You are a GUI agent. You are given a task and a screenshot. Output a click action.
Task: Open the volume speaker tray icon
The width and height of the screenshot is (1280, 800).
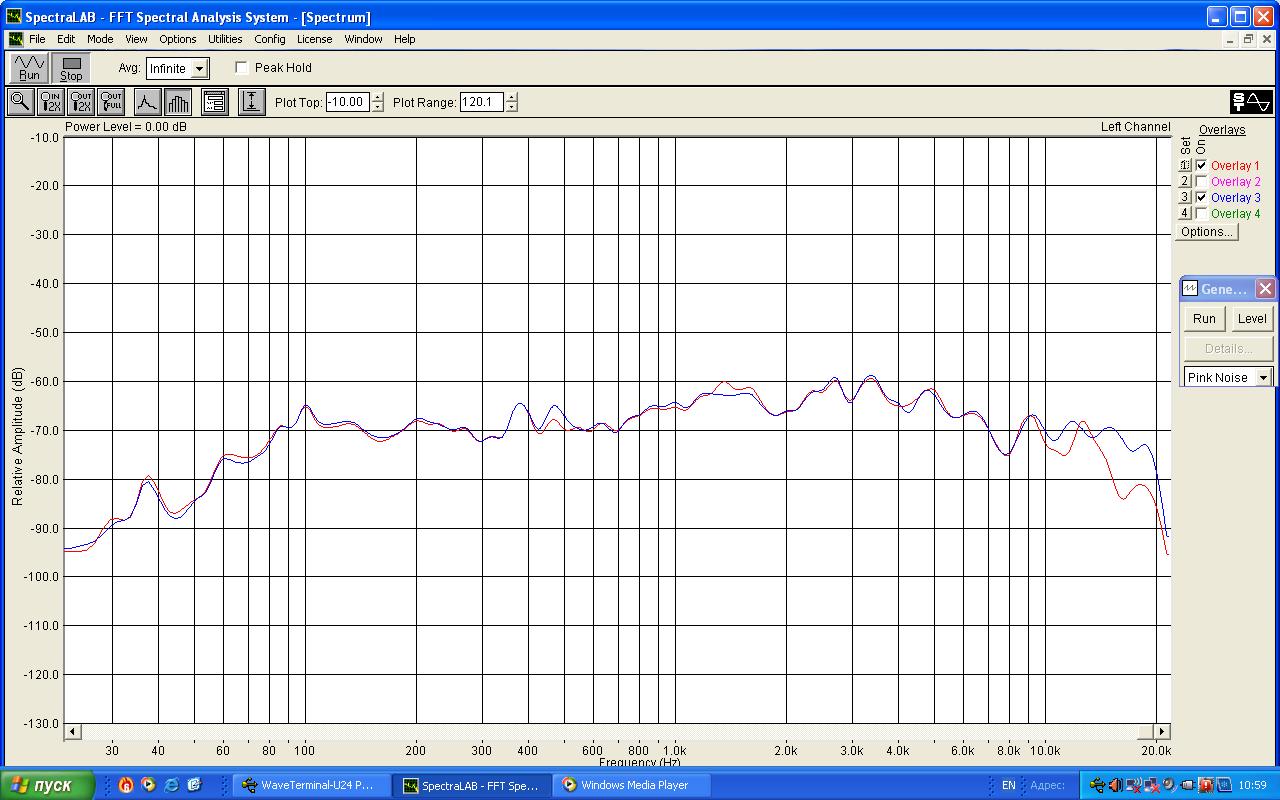(1116, 785)
